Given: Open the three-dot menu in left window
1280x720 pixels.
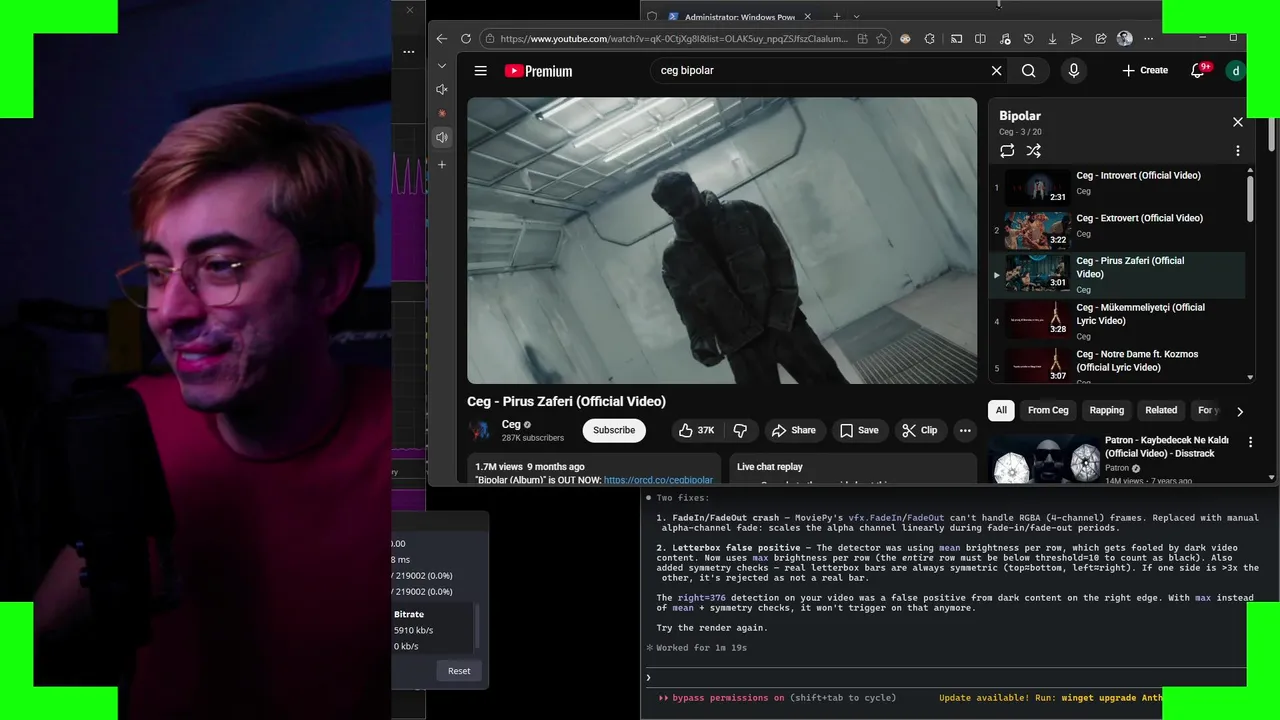Looking at the screenshot, I should click(408, 51).
